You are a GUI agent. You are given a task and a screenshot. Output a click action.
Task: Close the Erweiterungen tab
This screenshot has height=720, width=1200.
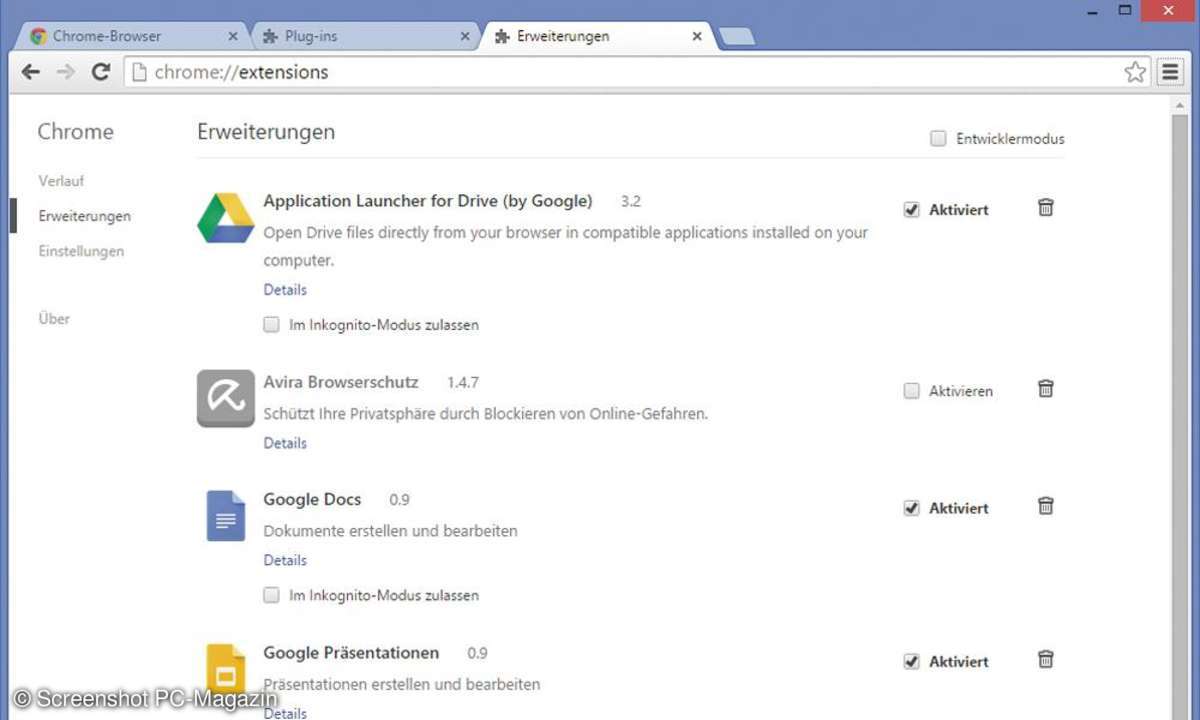click(x=698, y=36)
